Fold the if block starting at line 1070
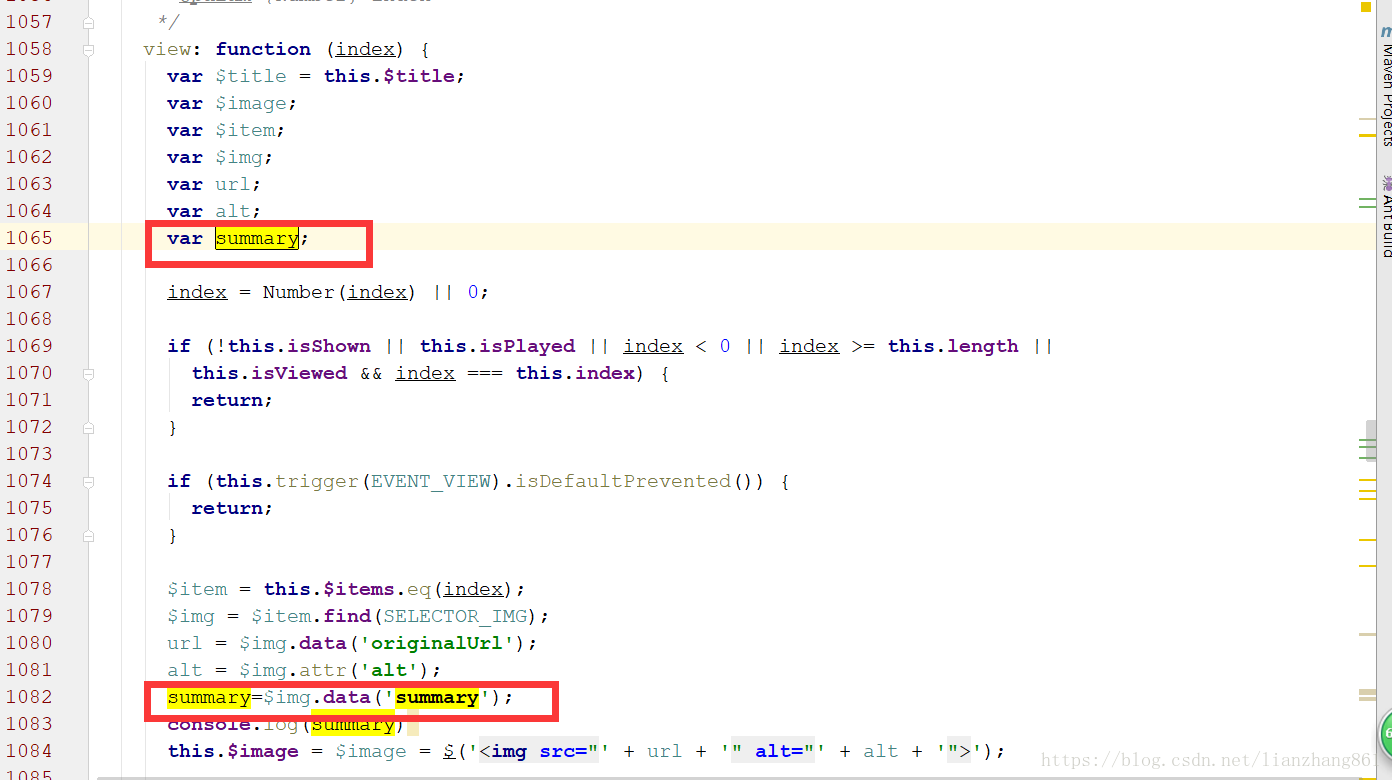The height and width of the screenshot is (780, 1392). (89, 373)
